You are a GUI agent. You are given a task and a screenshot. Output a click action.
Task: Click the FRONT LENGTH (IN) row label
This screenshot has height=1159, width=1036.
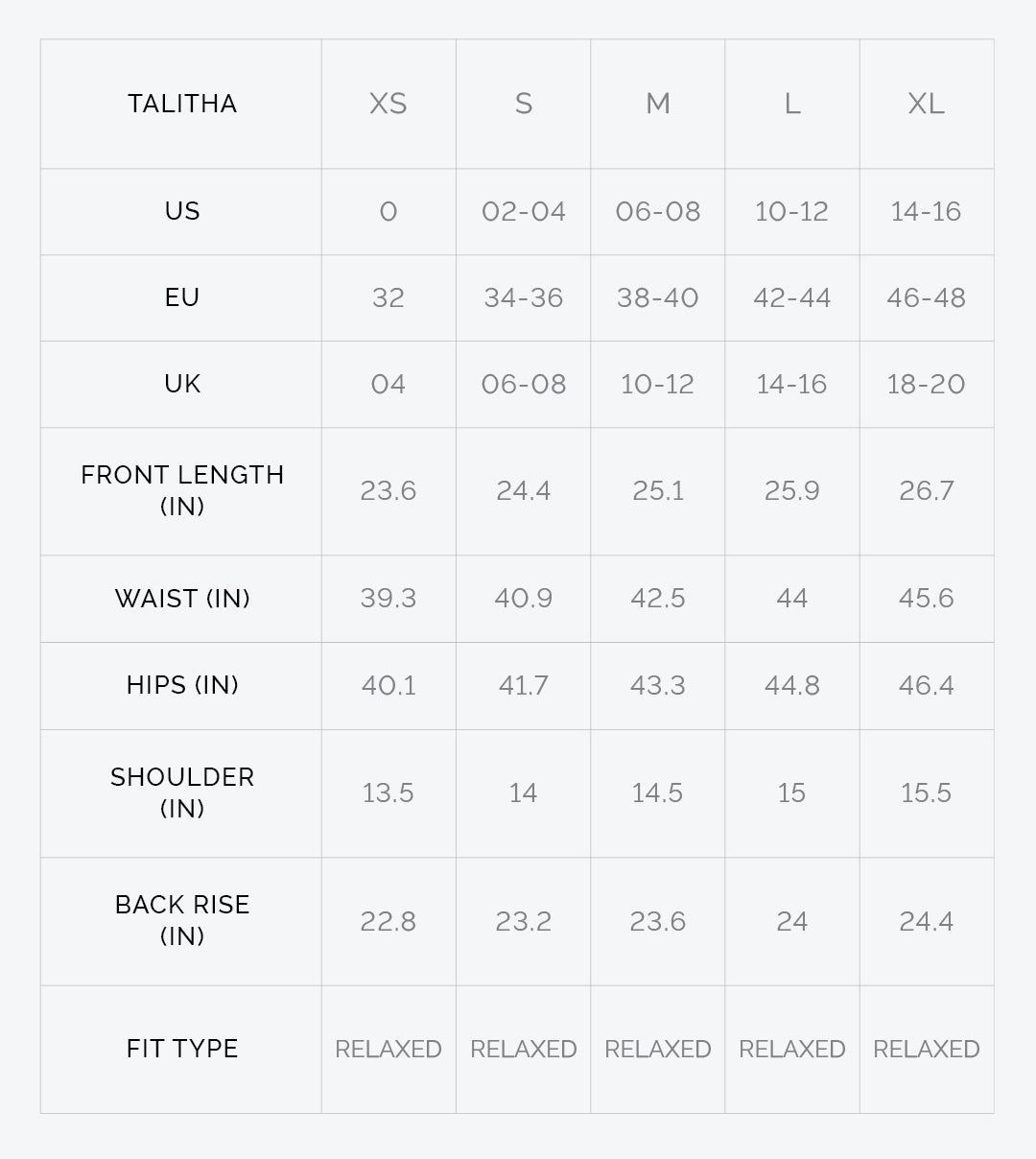(x=182, y=490)
